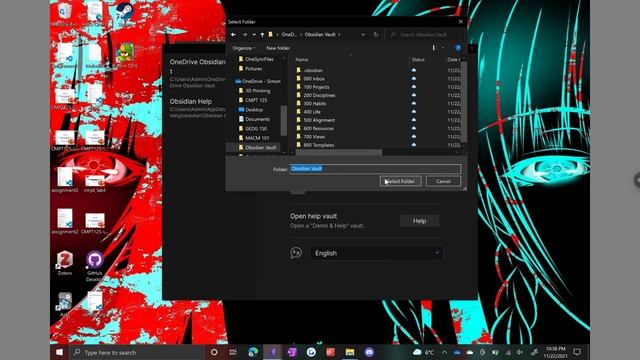Go back using the dialog's back arrow

[233, 35]
